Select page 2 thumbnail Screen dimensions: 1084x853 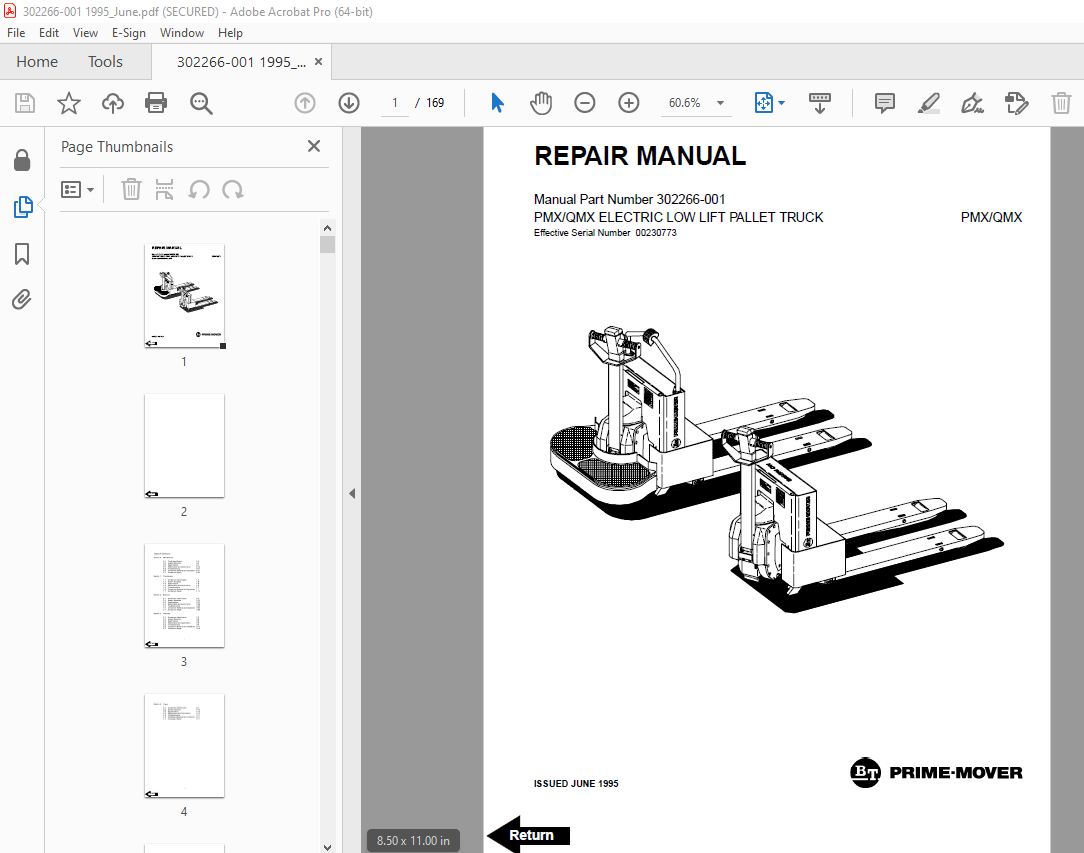coord(184,446)
